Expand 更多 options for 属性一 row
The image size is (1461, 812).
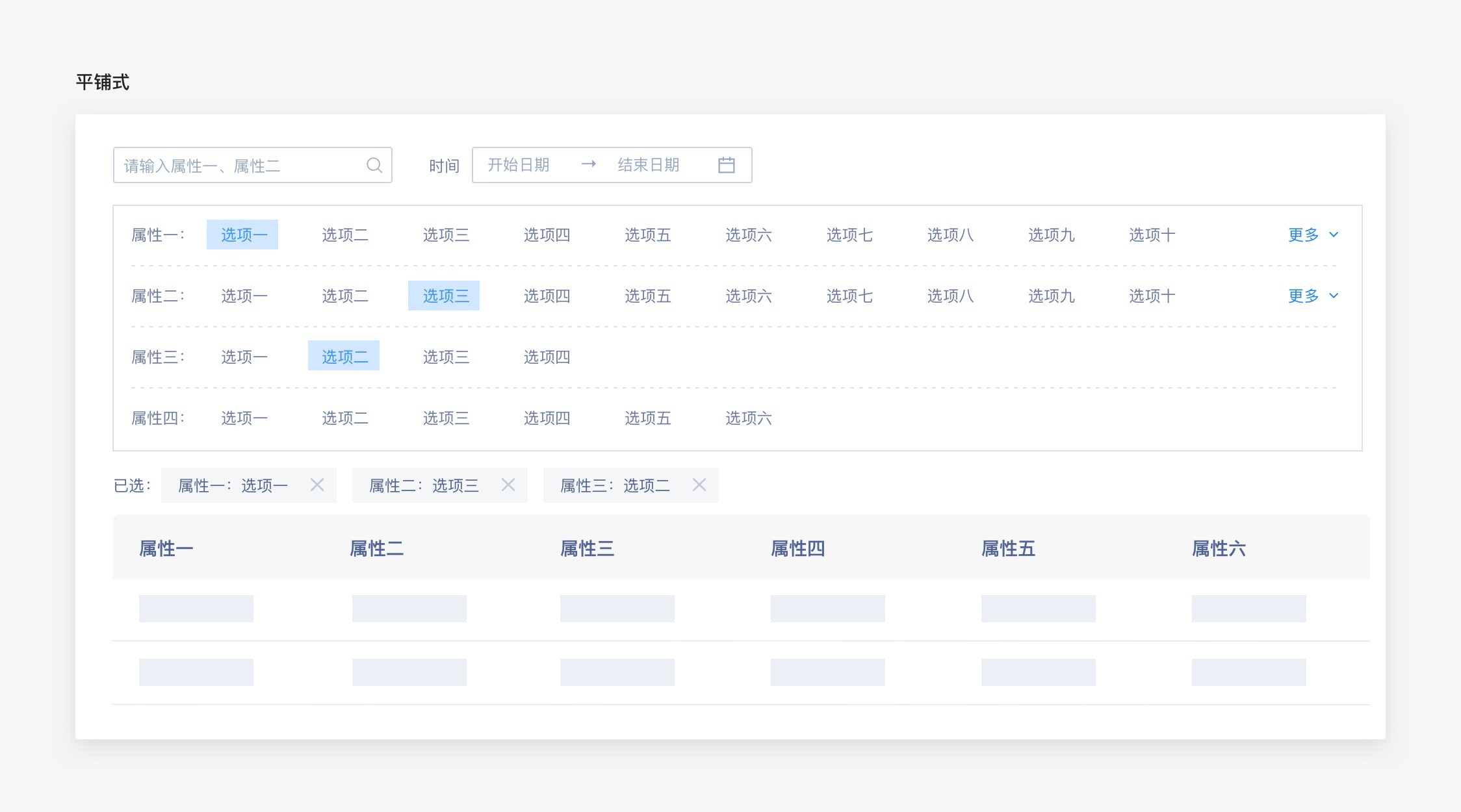pyautogui.click(x=1313, y=235)
